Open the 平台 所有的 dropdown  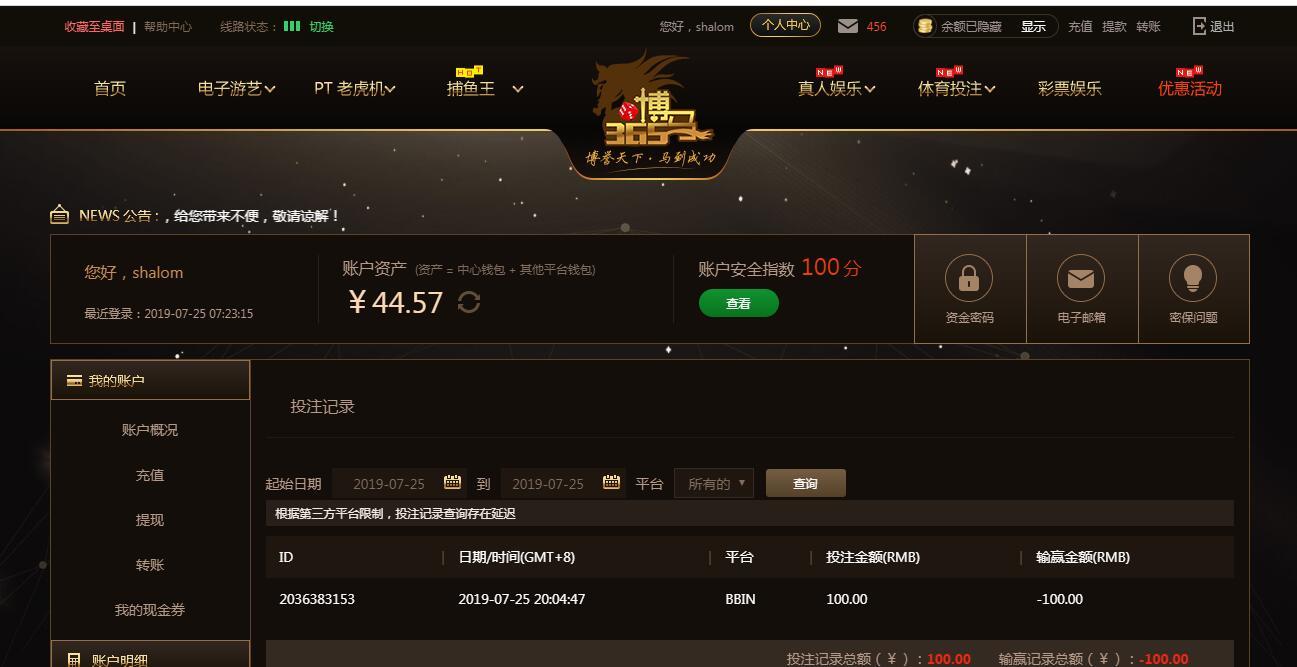[x=713, y=483]
